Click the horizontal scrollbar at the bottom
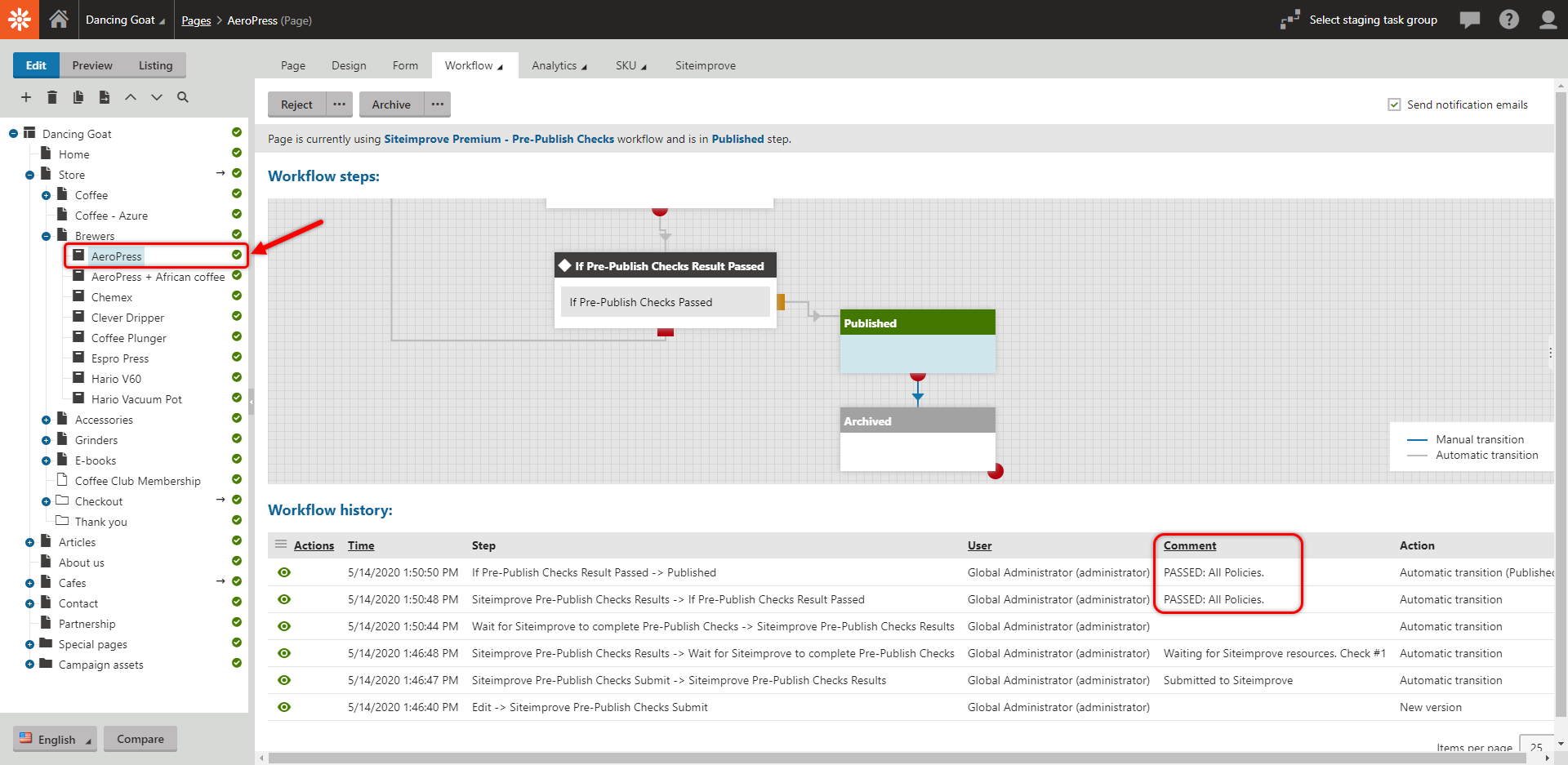This screenshot has height=765, width=1568. 898,758
